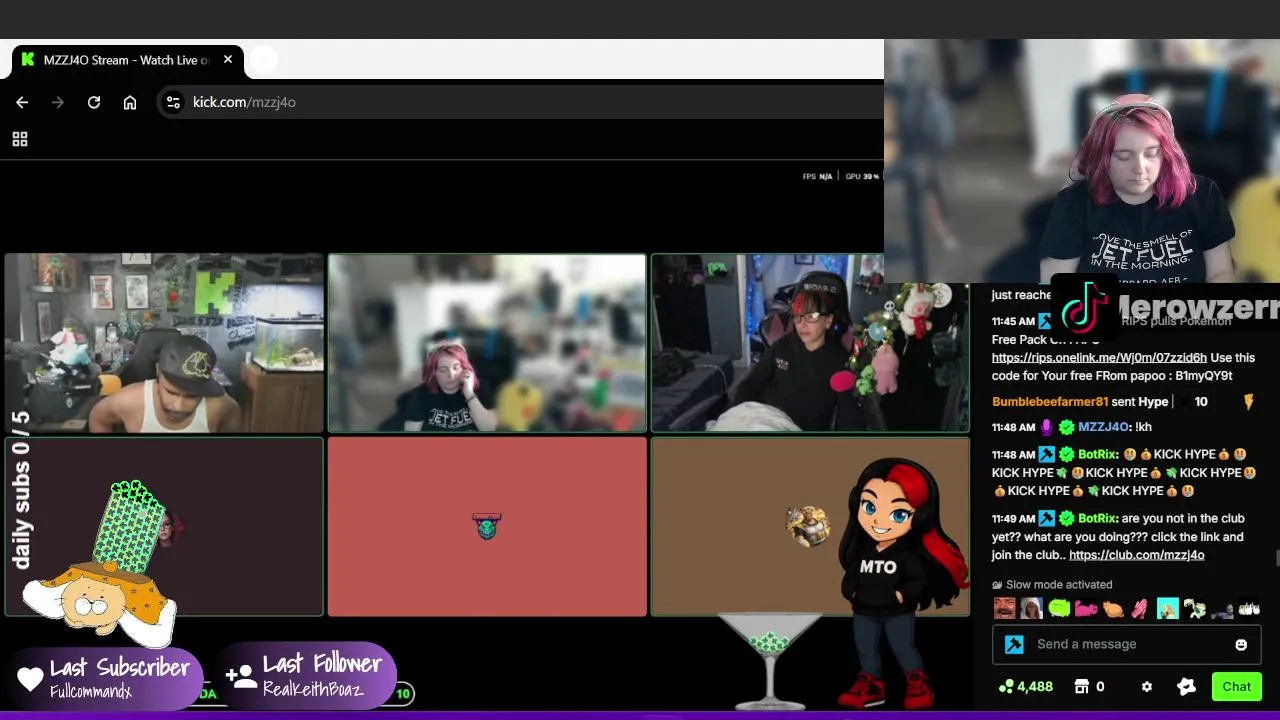Pick the green frog blob emote
The image size is (1280, 720).
coord(1059,608)
